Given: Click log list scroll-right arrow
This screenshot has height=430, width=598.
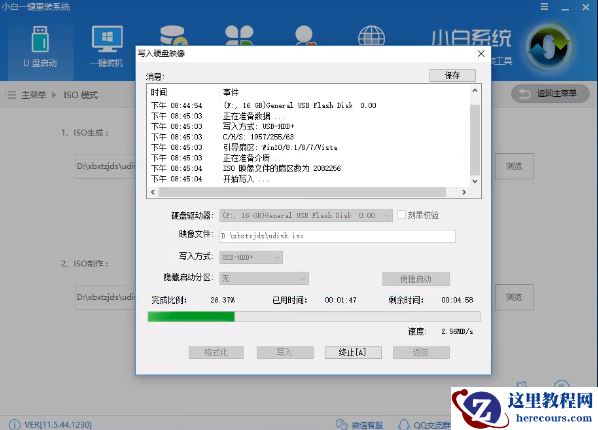Looking at the screenshot, I should point(464,192).
